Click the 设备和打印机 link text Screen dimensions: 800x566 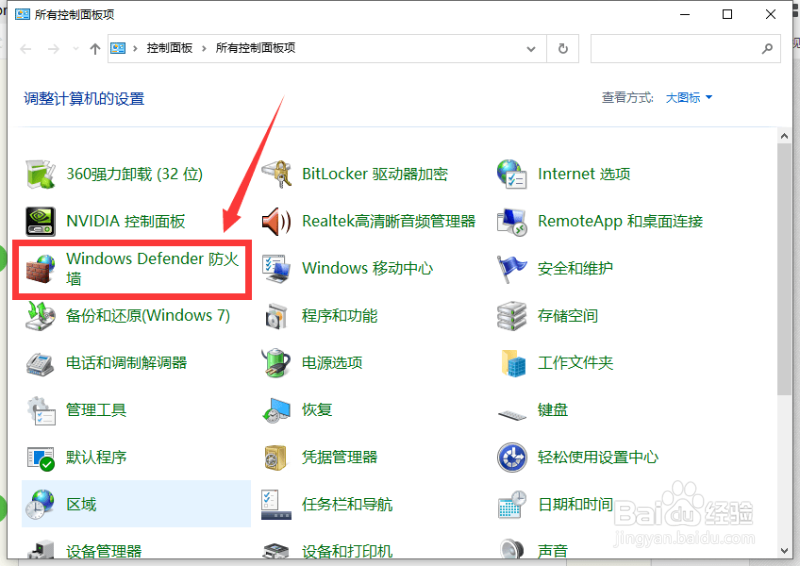tap(347, 551)
